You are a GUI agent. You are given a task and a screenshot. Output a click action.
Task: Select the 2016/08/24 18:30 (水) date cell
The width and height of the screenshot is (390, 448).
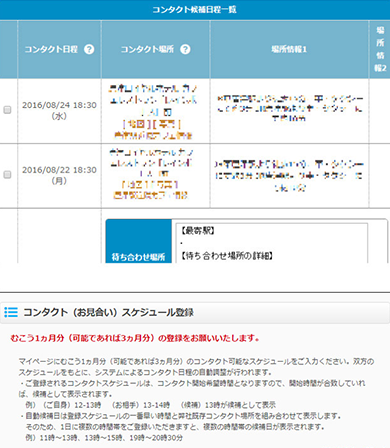59,111
